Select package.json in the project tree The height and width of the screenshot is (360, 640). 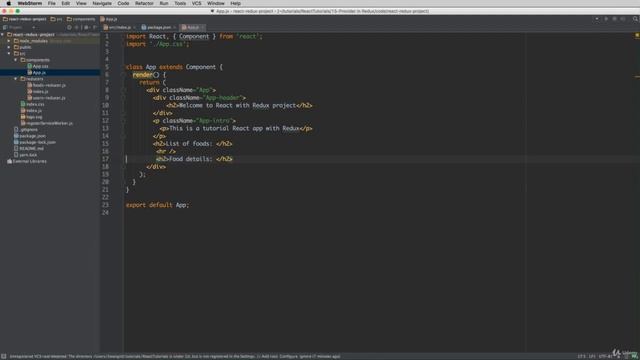pyautogui.click(x=30, y=136)
